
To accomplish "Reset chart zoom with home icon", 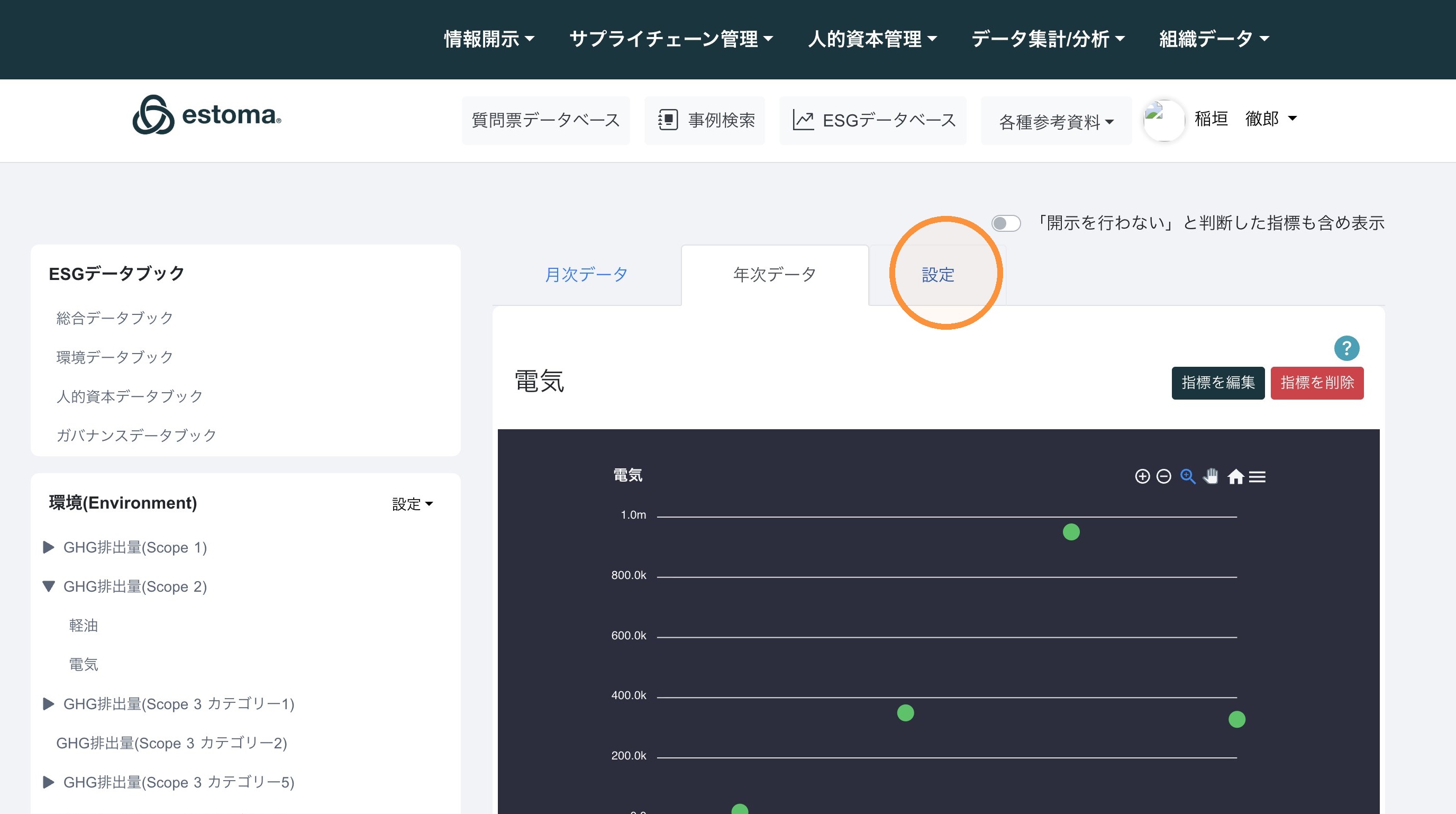I will (x=1235, y=476).
